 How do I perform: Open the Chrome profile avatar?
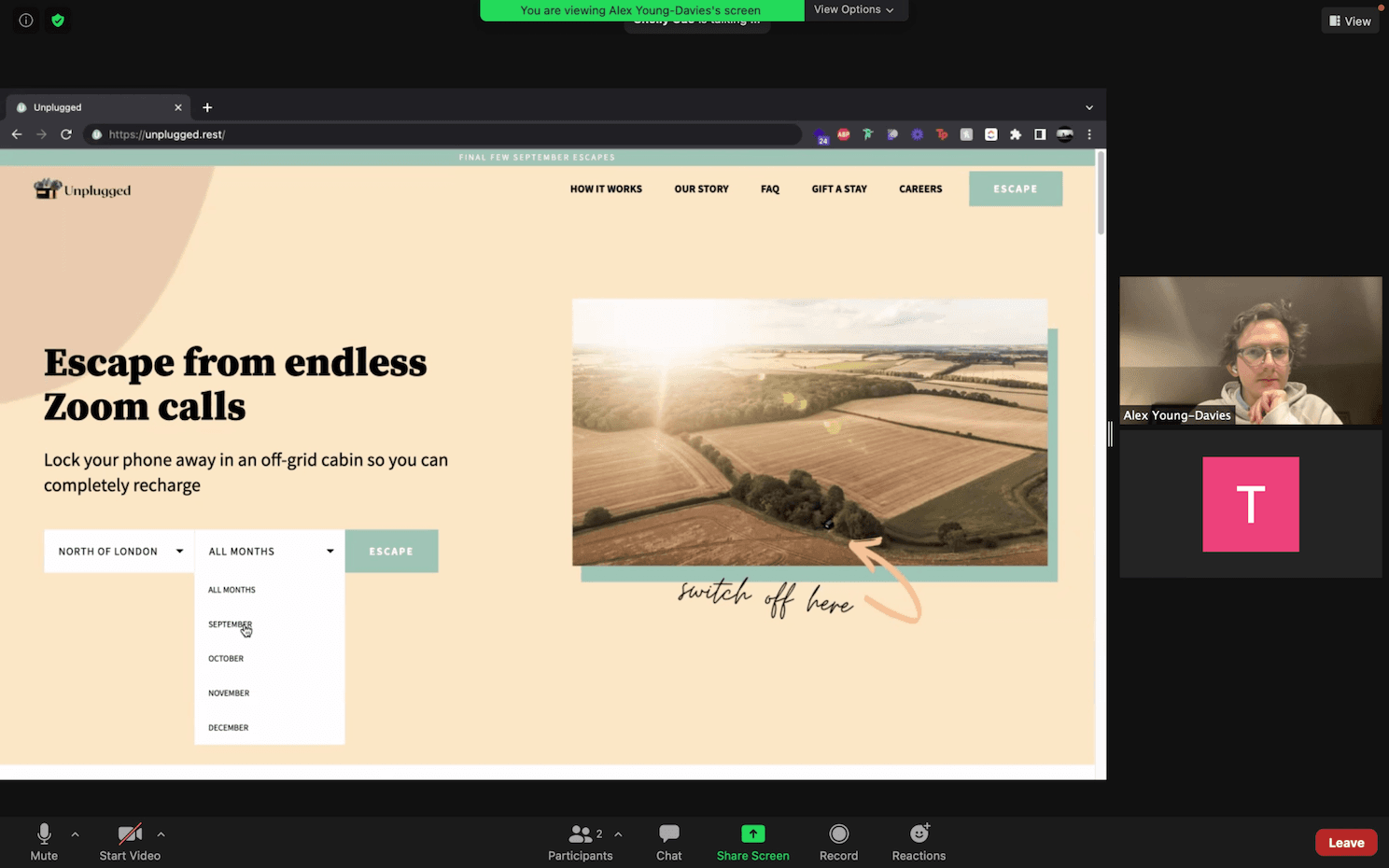1065,134
